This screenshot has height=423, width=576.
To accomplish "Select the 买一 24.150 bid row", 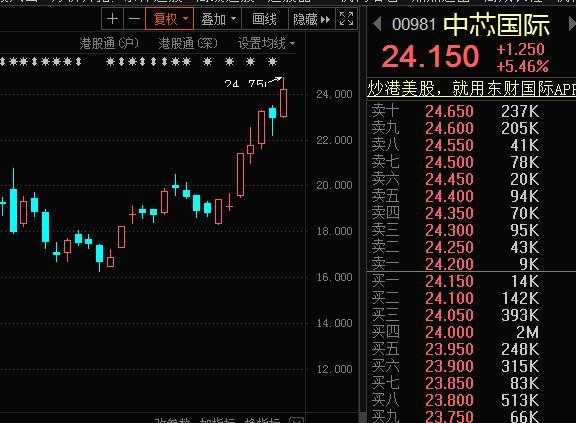I will click(x=456, y=281).
